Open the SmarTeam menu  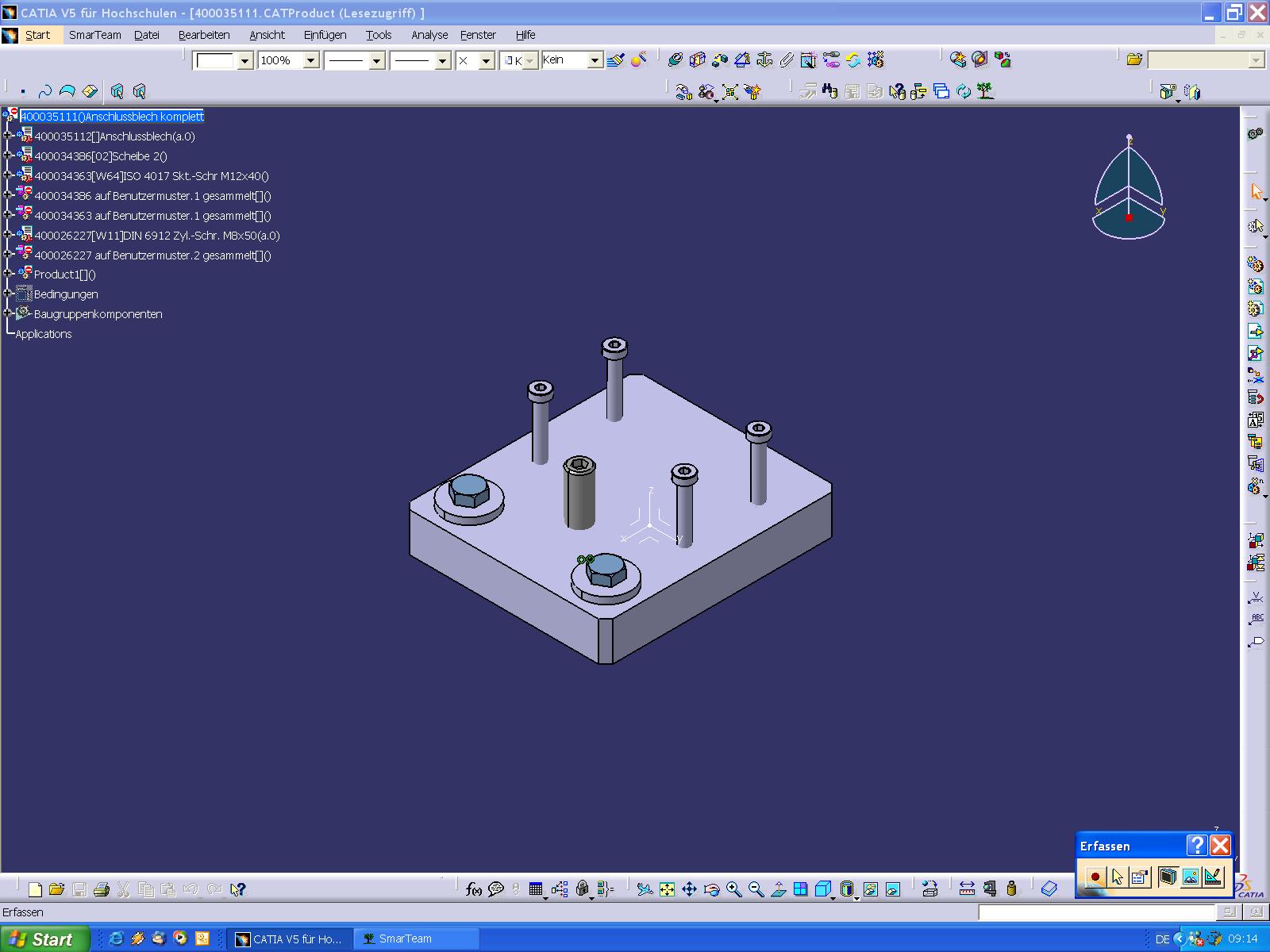pyautogui.click(x=95, y=35)
